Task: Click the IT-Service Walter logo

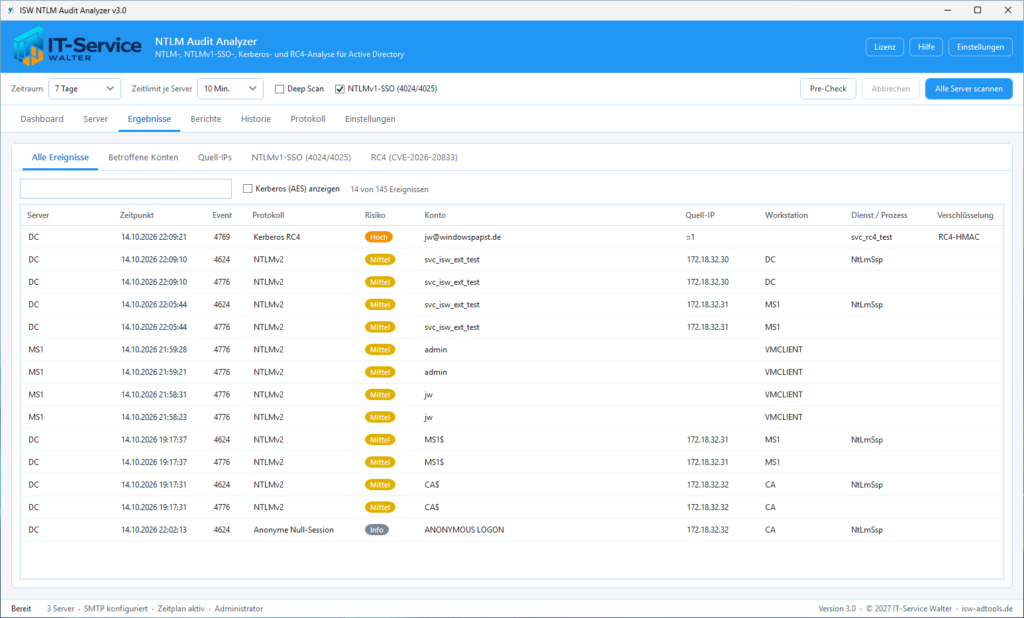Action: (x=77, y=46)
